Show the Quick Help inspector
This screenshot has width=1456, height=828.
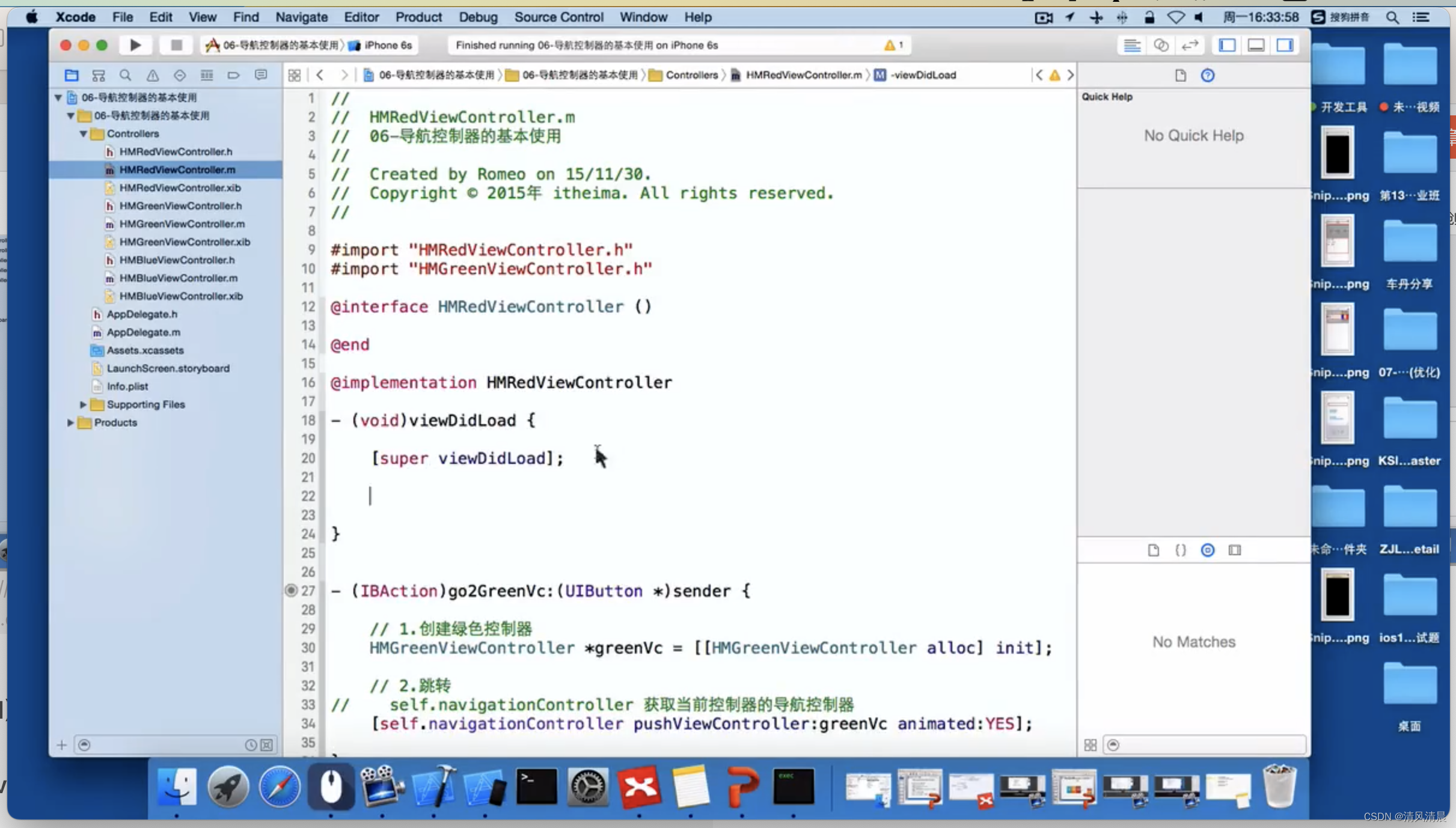(1208, 75)
